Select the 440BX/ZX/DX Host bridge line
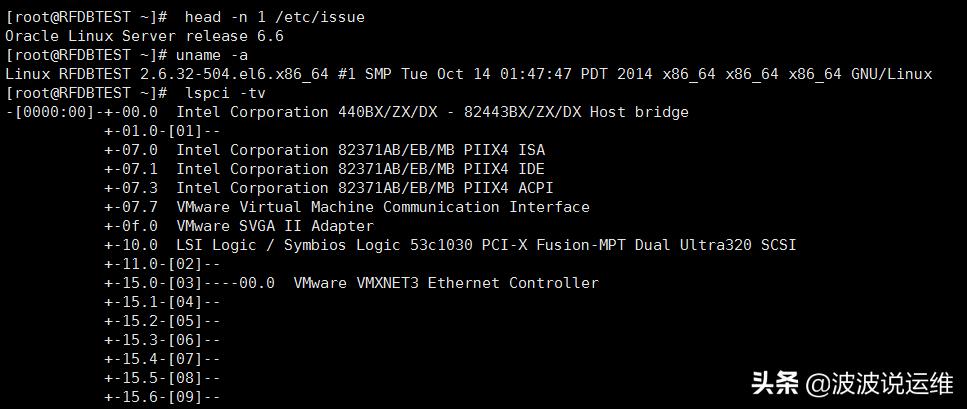The width and height of the screenshot is (967, 409). [432, 112]
